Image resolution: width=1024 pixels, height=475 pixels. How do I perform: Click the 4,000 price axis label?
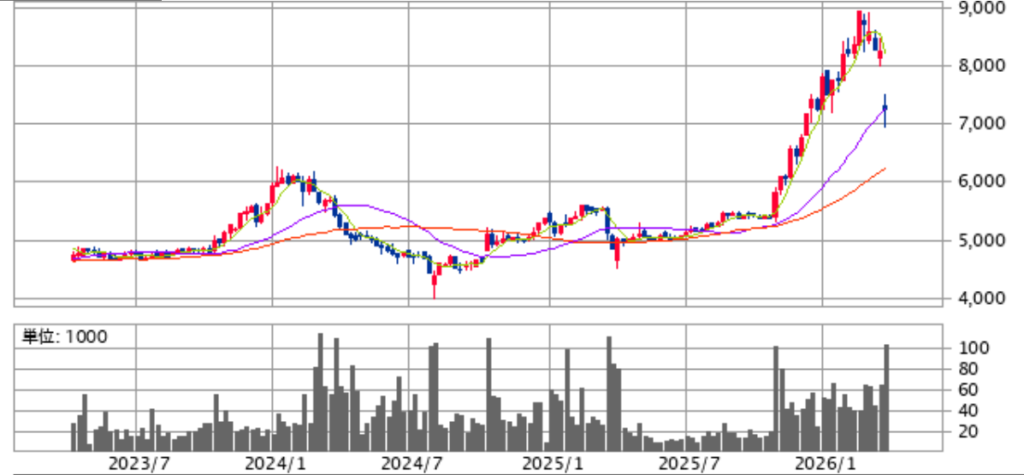[980, 298]
